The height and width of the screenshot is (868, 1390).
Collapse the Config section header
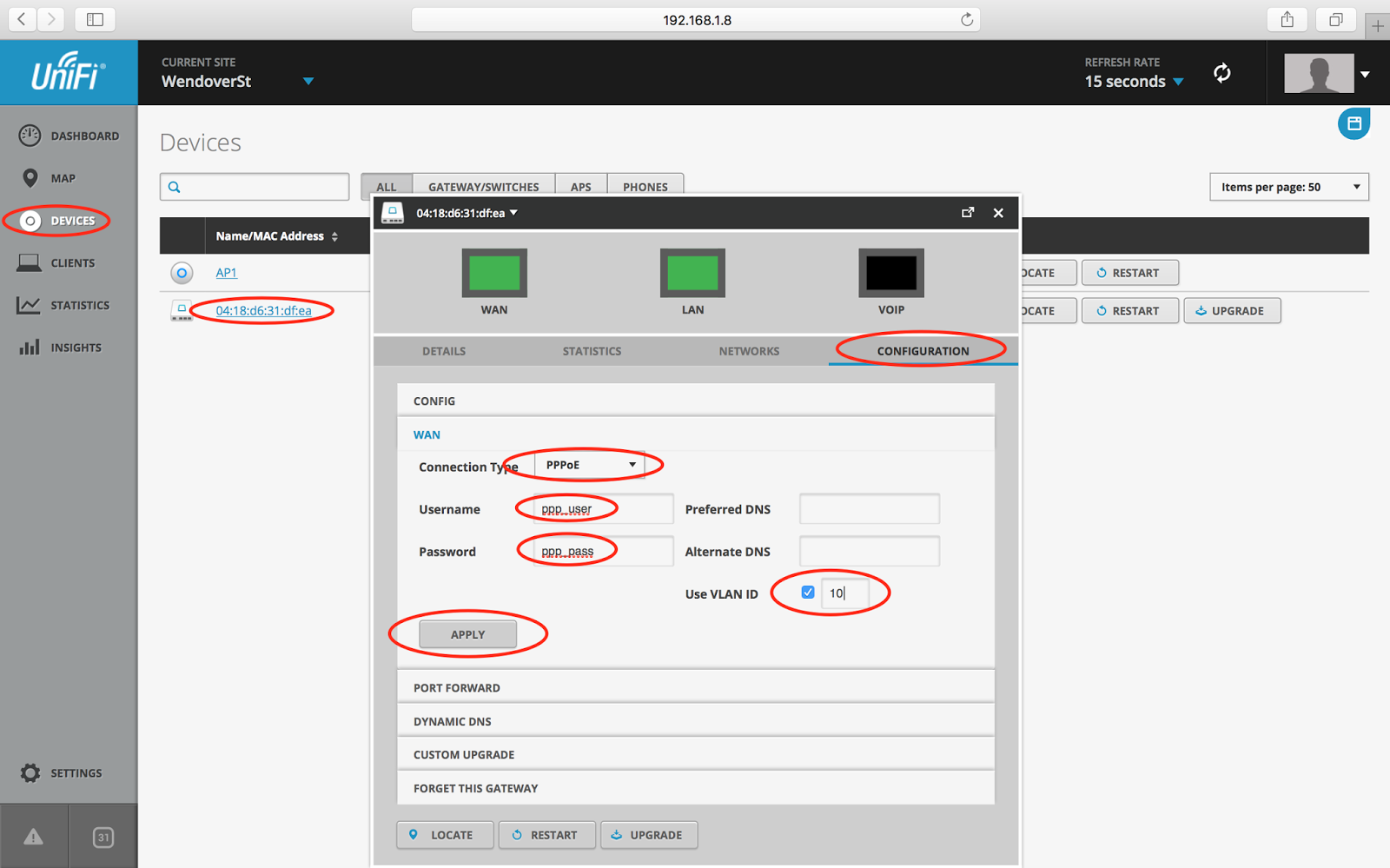pyautogui.click(x=696, y=401)
